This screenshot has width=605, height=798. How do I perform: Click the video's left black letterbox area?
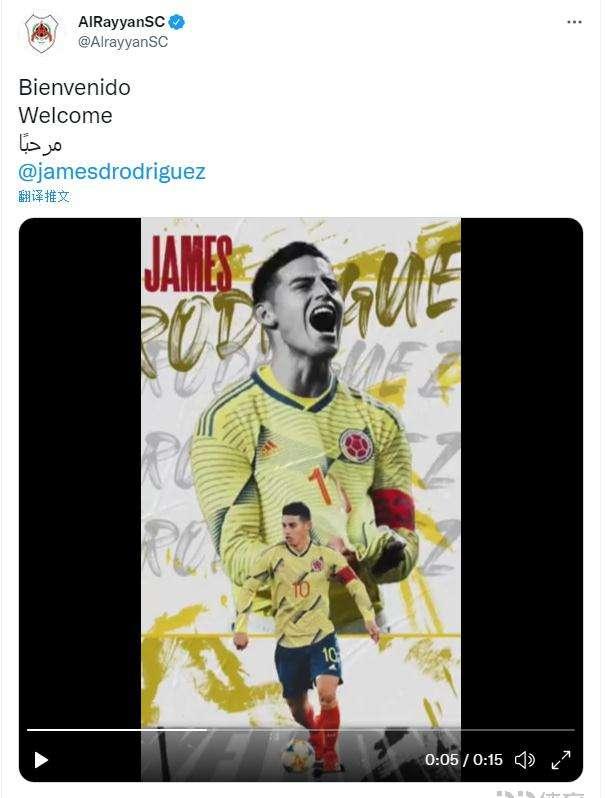coord(80,473)
